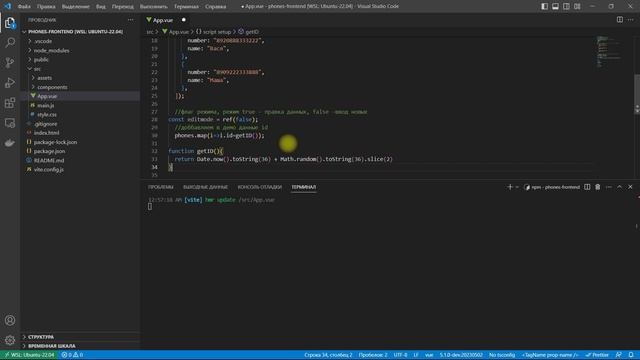Open the Manage gear icon

point(10,340)
